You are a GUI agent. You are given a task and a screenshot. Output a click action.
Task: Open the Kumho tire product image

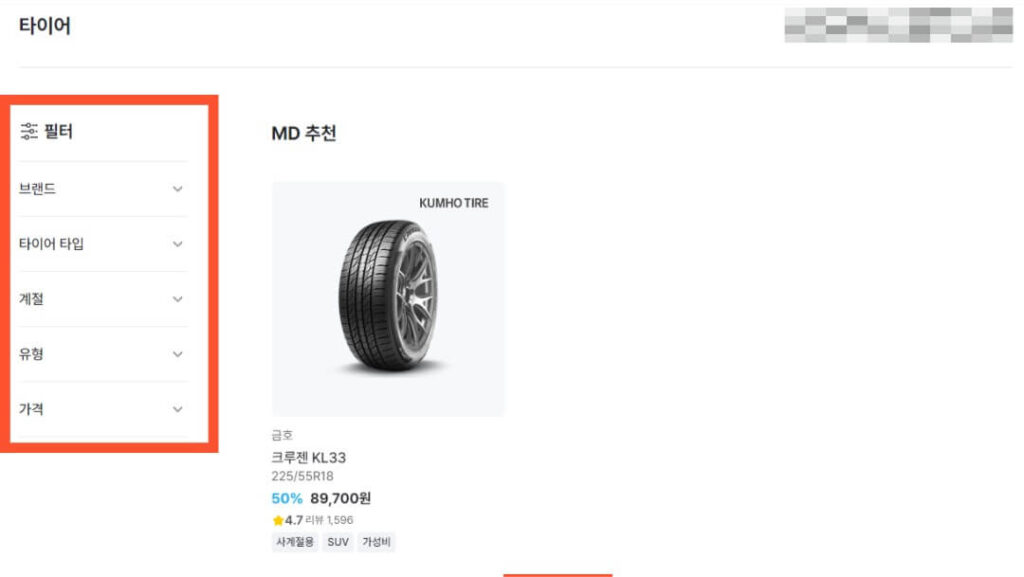click(388, 299)
